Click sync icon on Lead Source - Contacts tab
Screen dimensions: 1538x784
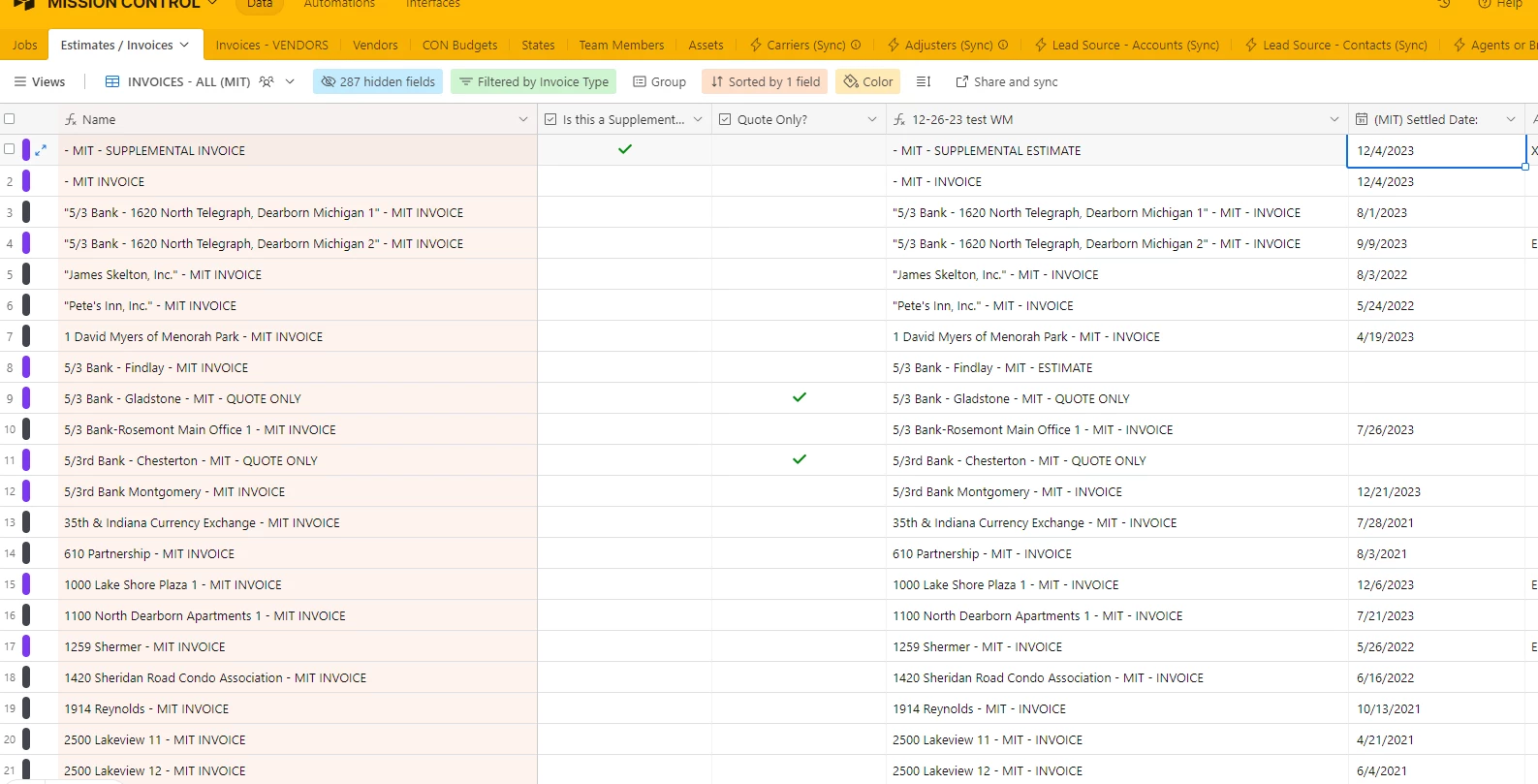coord(1251,46)
